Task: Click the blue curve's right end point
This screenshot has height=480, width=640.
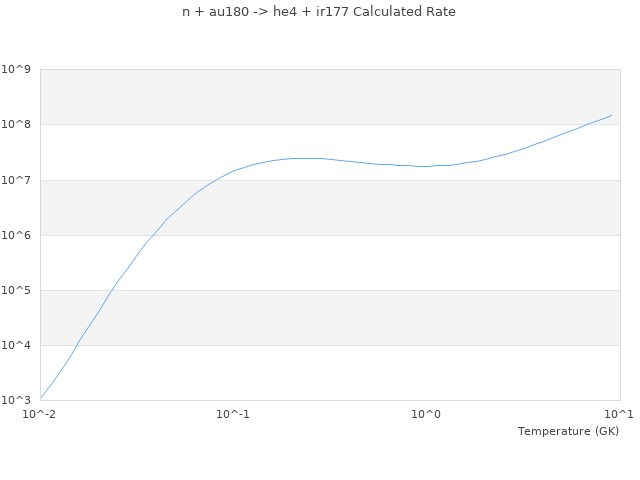Action: click(612, 115)
